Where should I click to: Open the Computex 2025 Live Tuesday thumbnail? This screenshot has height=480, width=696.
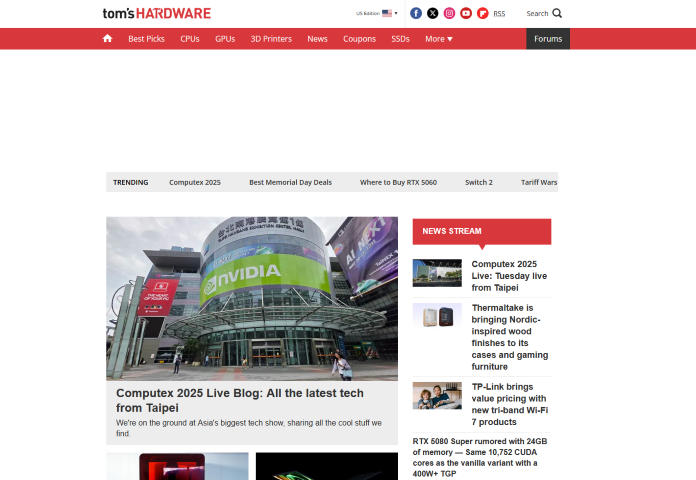pos(437,273)
